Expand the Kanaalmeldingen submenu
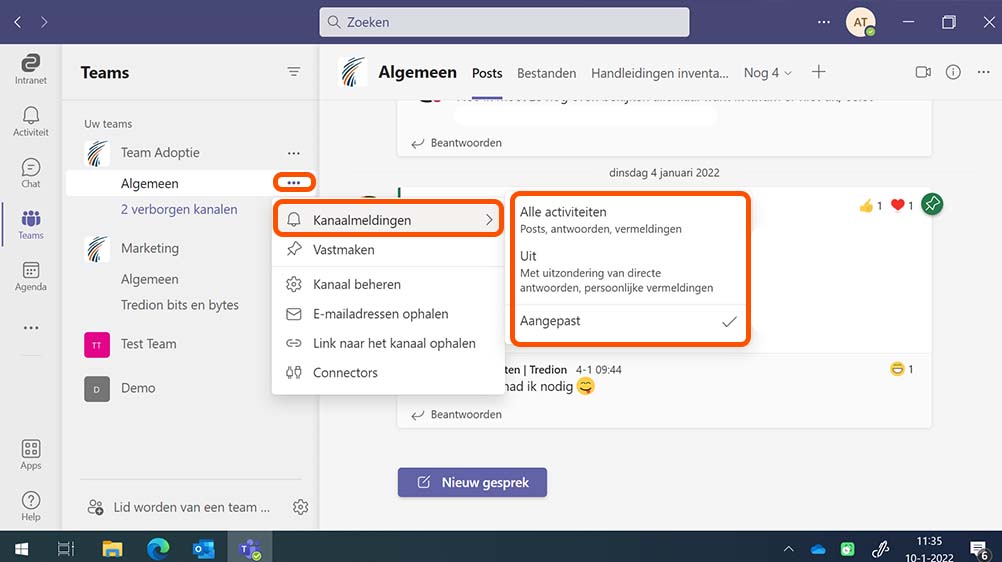Image resolution: width=1002 pixels, height=562 pixels. click(390, 220)
